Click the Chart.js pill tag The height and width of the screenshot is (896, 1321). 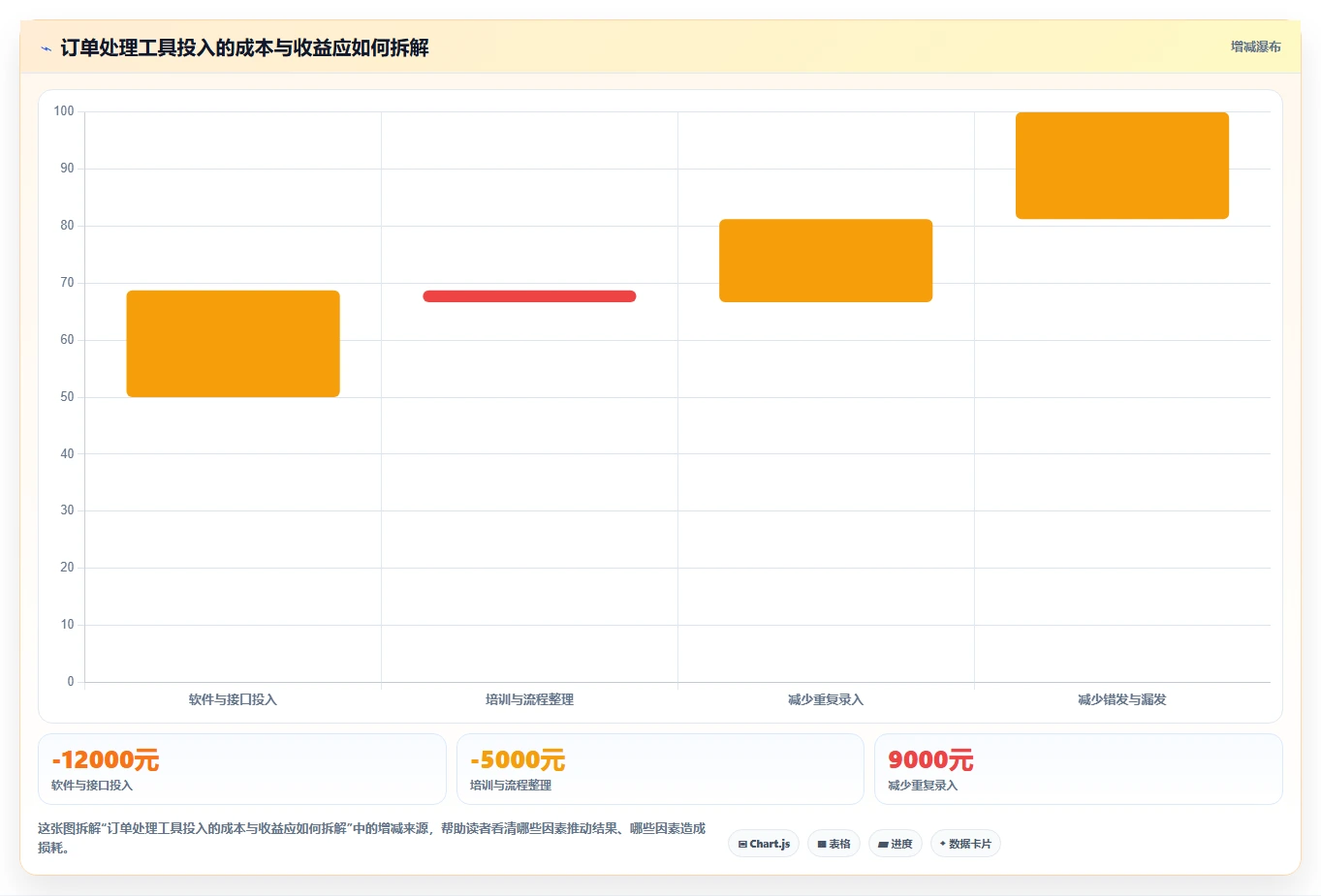(764, 844)
